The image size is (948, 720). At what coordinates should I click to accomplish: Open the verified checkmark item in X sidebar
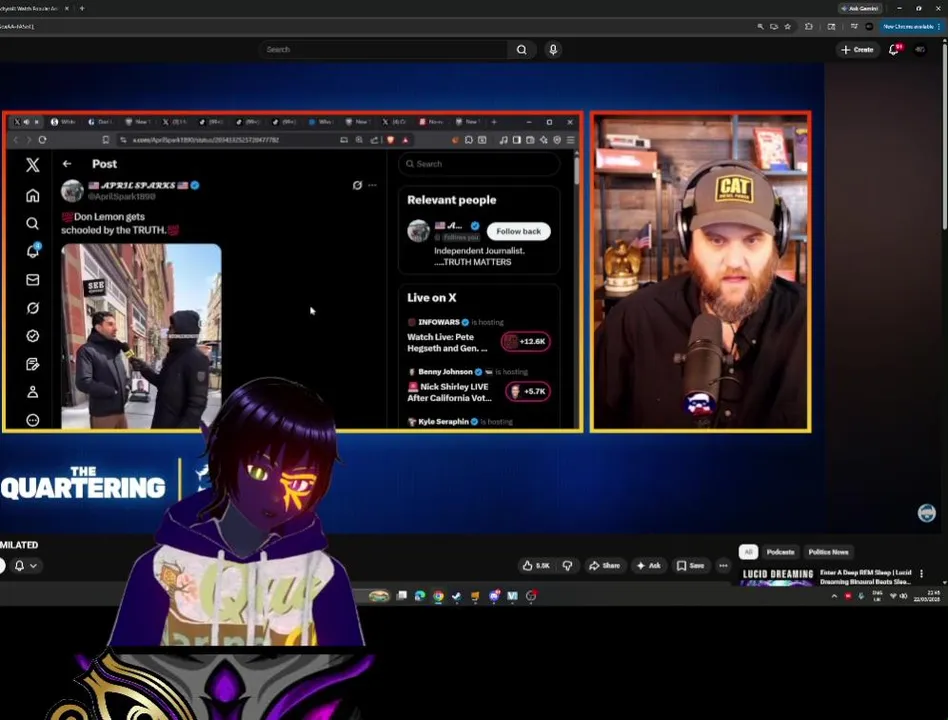click(33, 336)
